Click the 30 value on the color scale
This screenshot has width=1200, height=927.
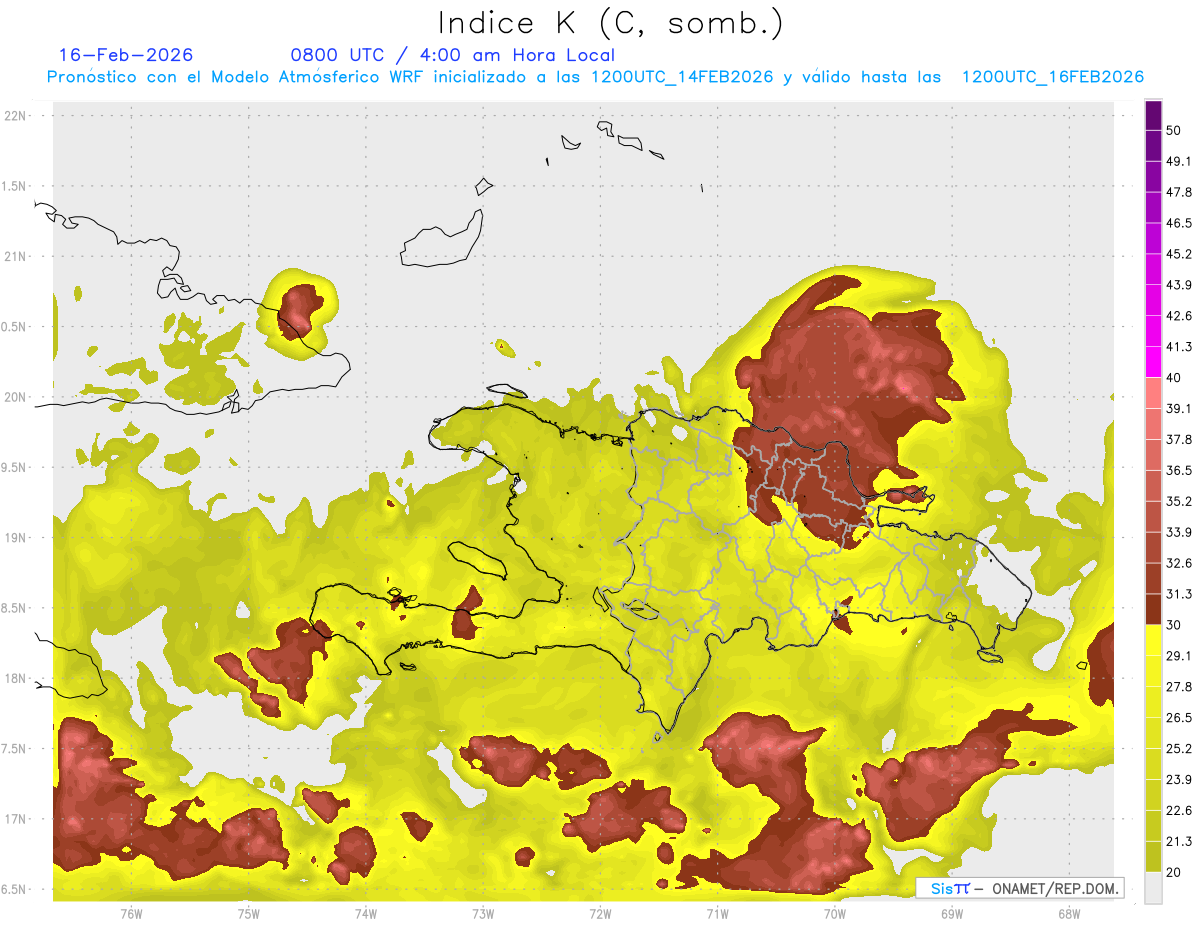[1174, 625]
